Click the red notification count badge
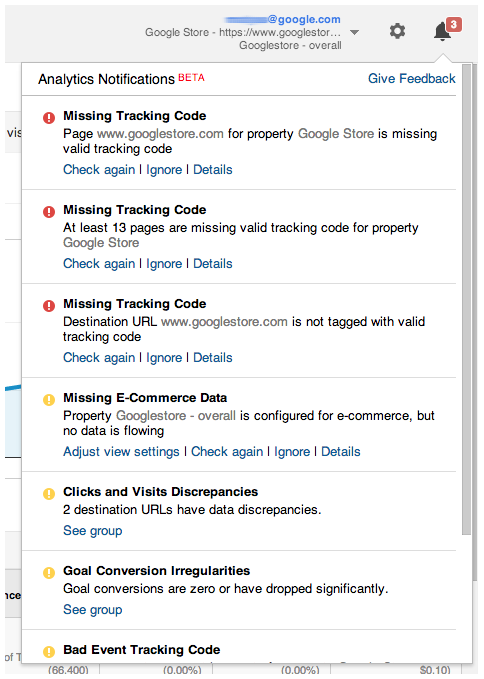 [453, 24]
